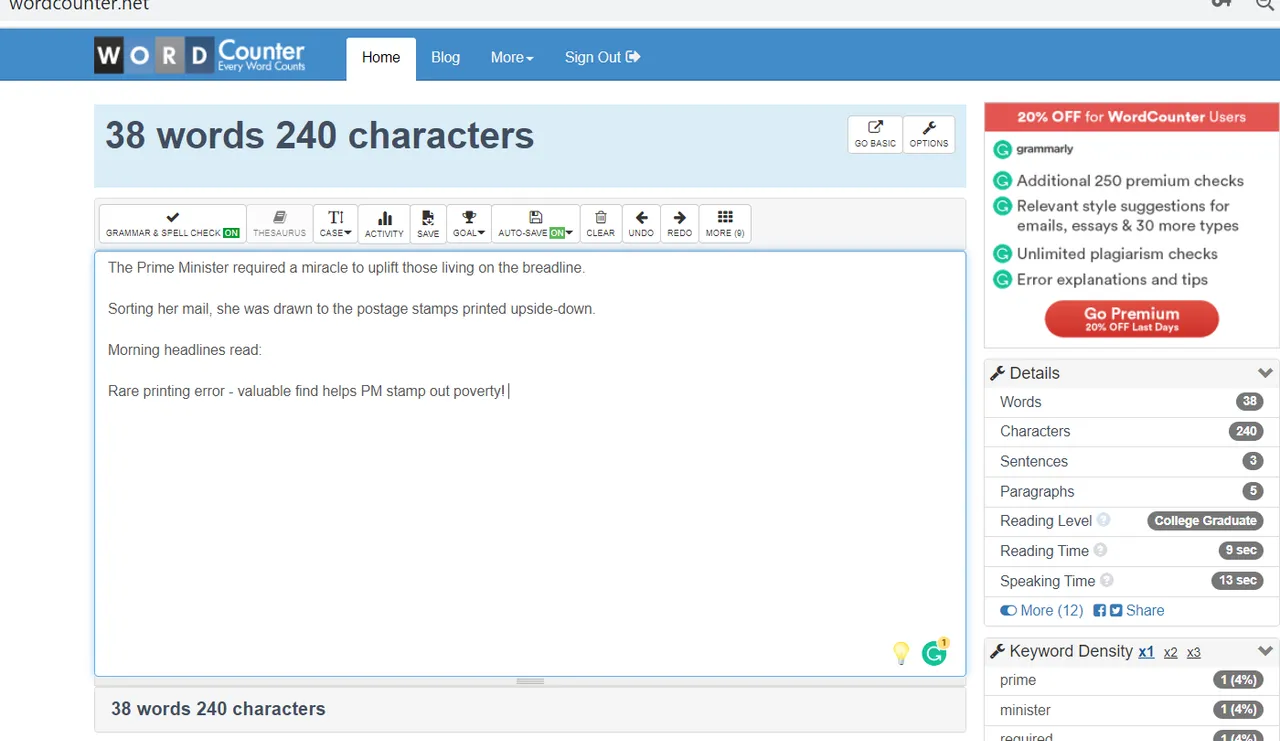Collapse the Keyword Density panel chevron
The image size is (1280, 741).
click(1265, 651)
